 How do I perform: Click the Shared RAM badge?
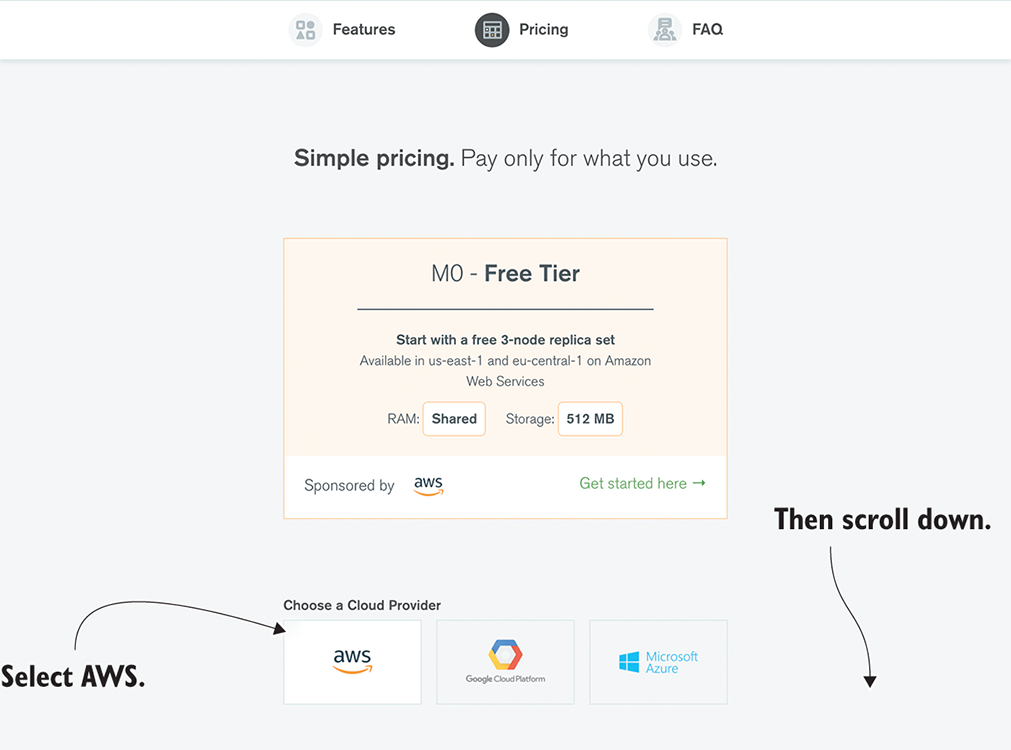point(454,419)
